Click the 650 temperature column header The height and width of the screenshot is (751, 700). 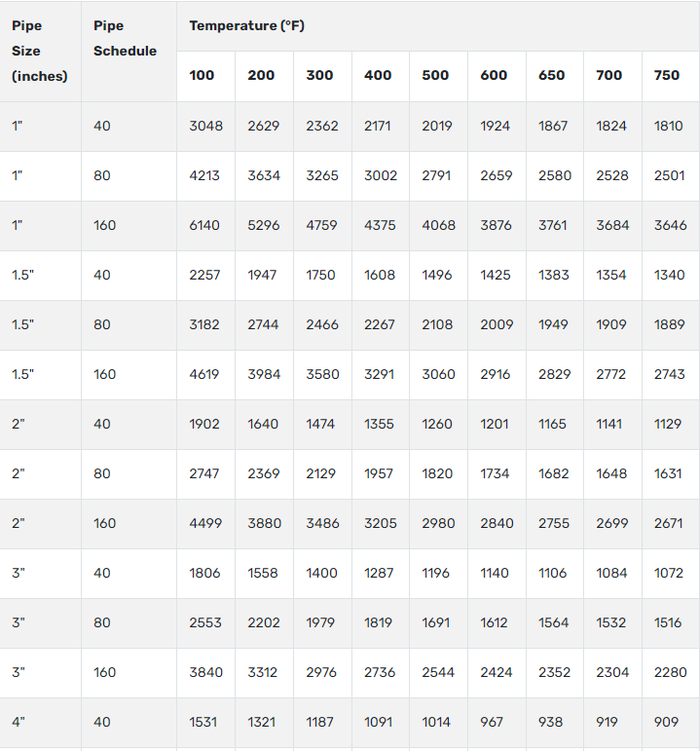tap(552, 75)
